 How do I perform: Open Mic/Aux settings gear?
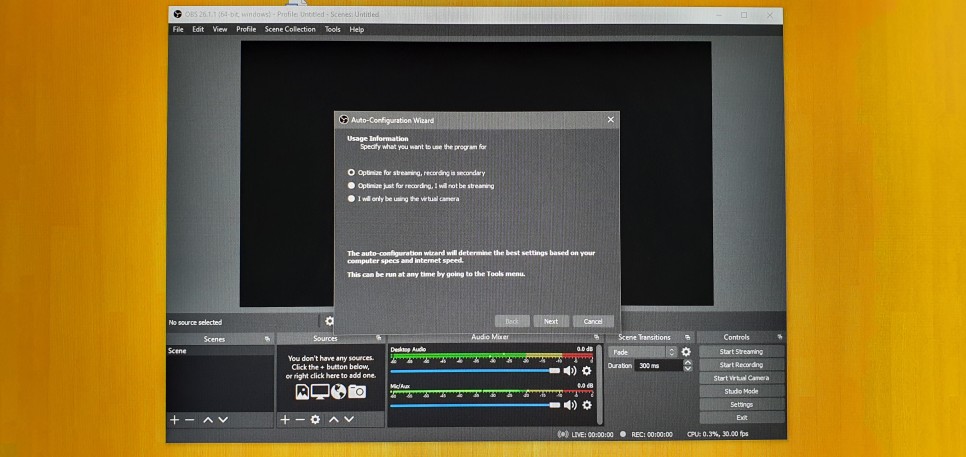(586, 405)
